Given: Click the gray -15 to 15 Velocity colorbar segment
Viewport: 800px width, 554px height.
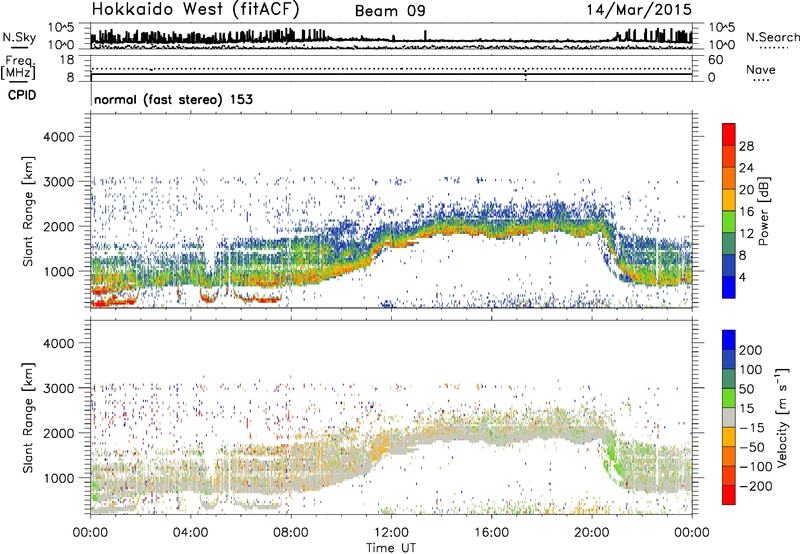Looking at the screenshot, I should pyautogui.click(x=729, y=417).
